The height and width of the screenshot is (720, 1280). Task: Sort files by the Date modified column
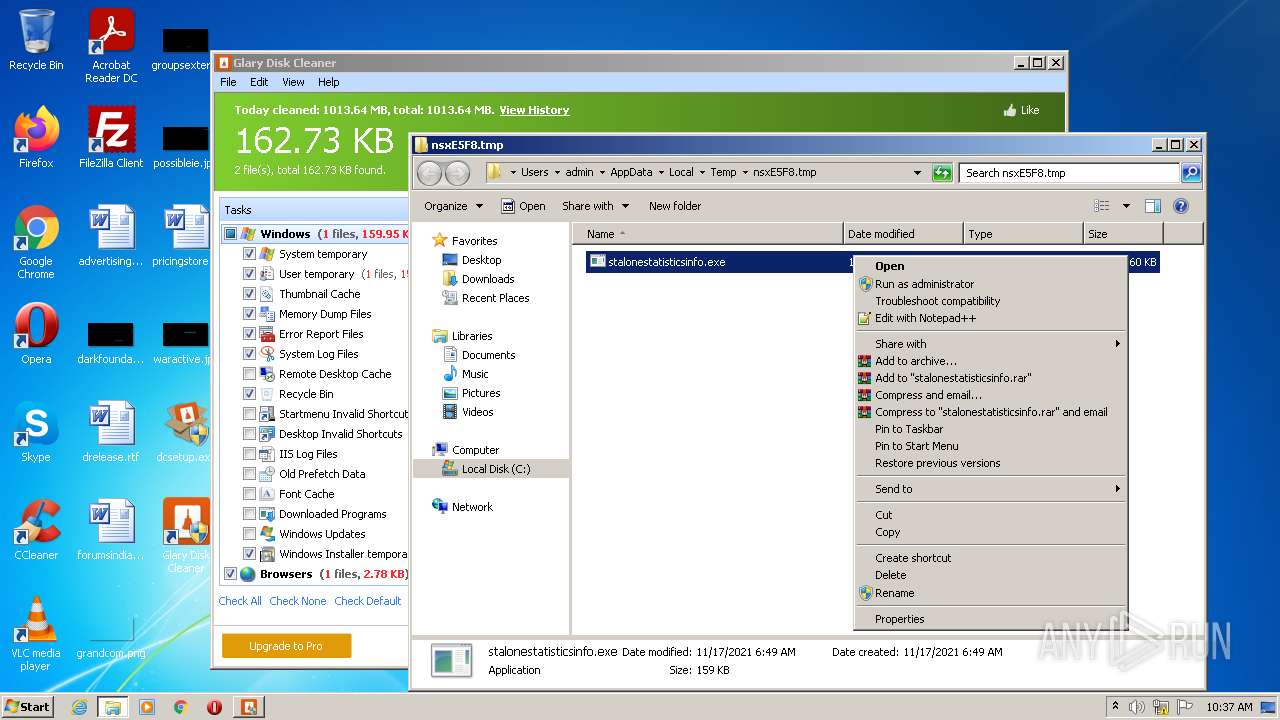point(903,234)
